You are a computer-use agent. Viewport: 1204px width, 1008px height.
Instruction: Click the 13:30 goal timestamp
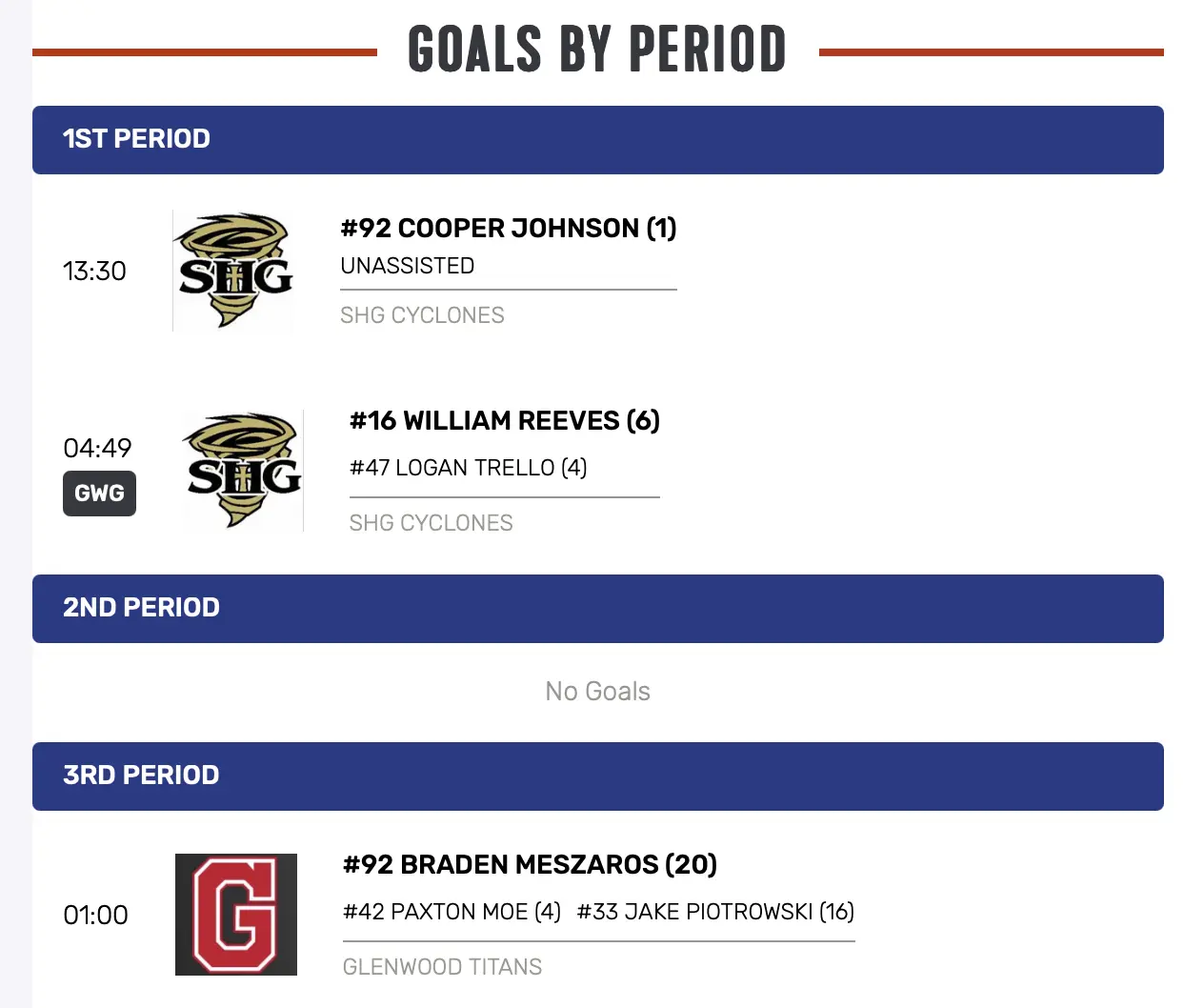94,272
